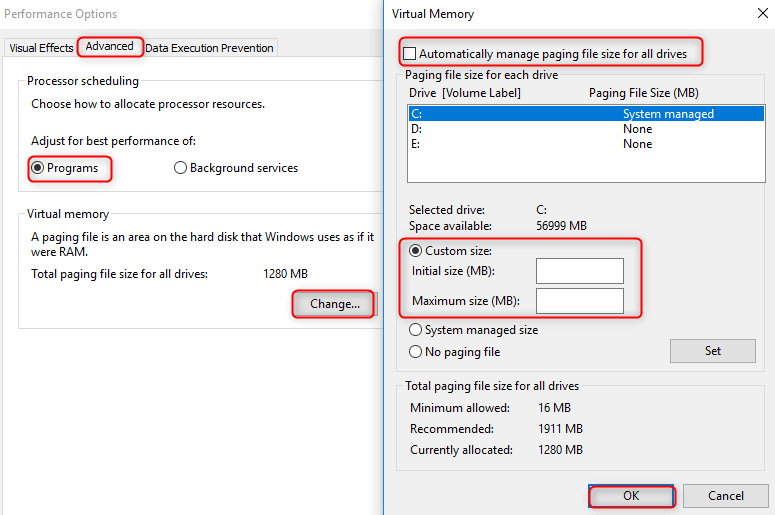The image size is (775, 515).
Task: Highlight drive E: in the drive list
Action: click(x=415, y=144)
